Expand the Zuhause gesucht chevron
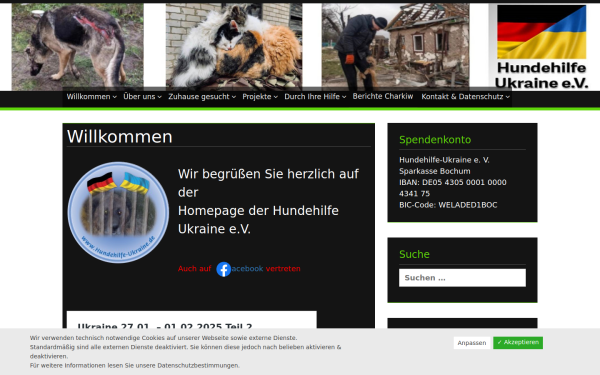The image size is (600, 375). click(x=234, y=97)
